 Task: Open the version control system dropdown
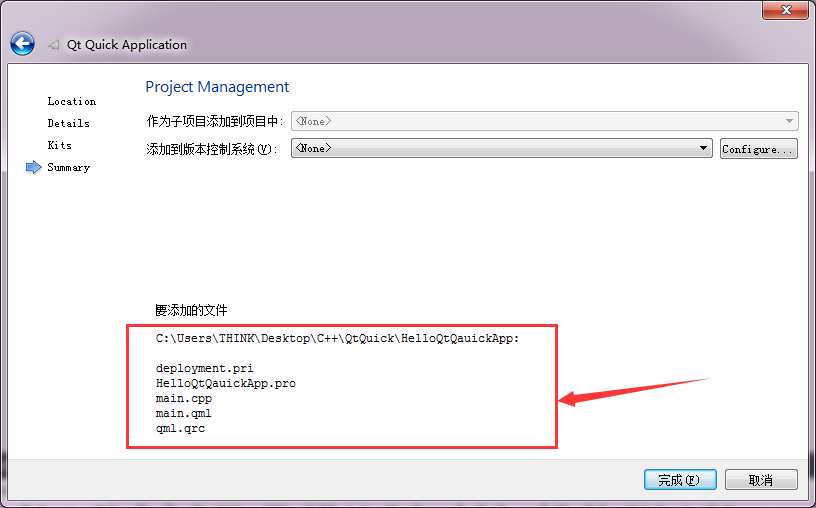tap(501, 148)
